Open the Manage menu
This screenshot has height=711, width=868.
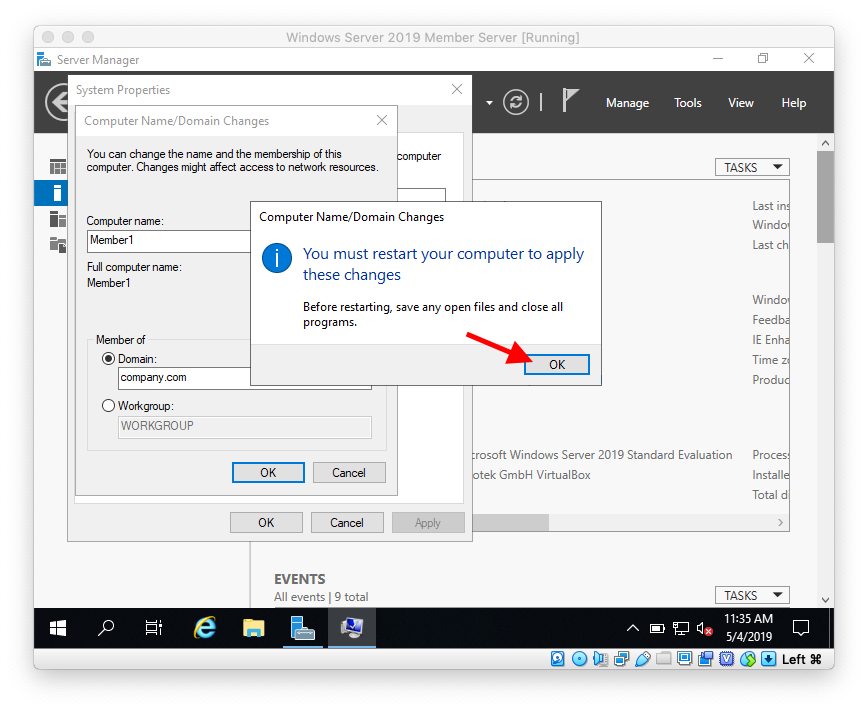pyautogui.click(x=627, y=102)
